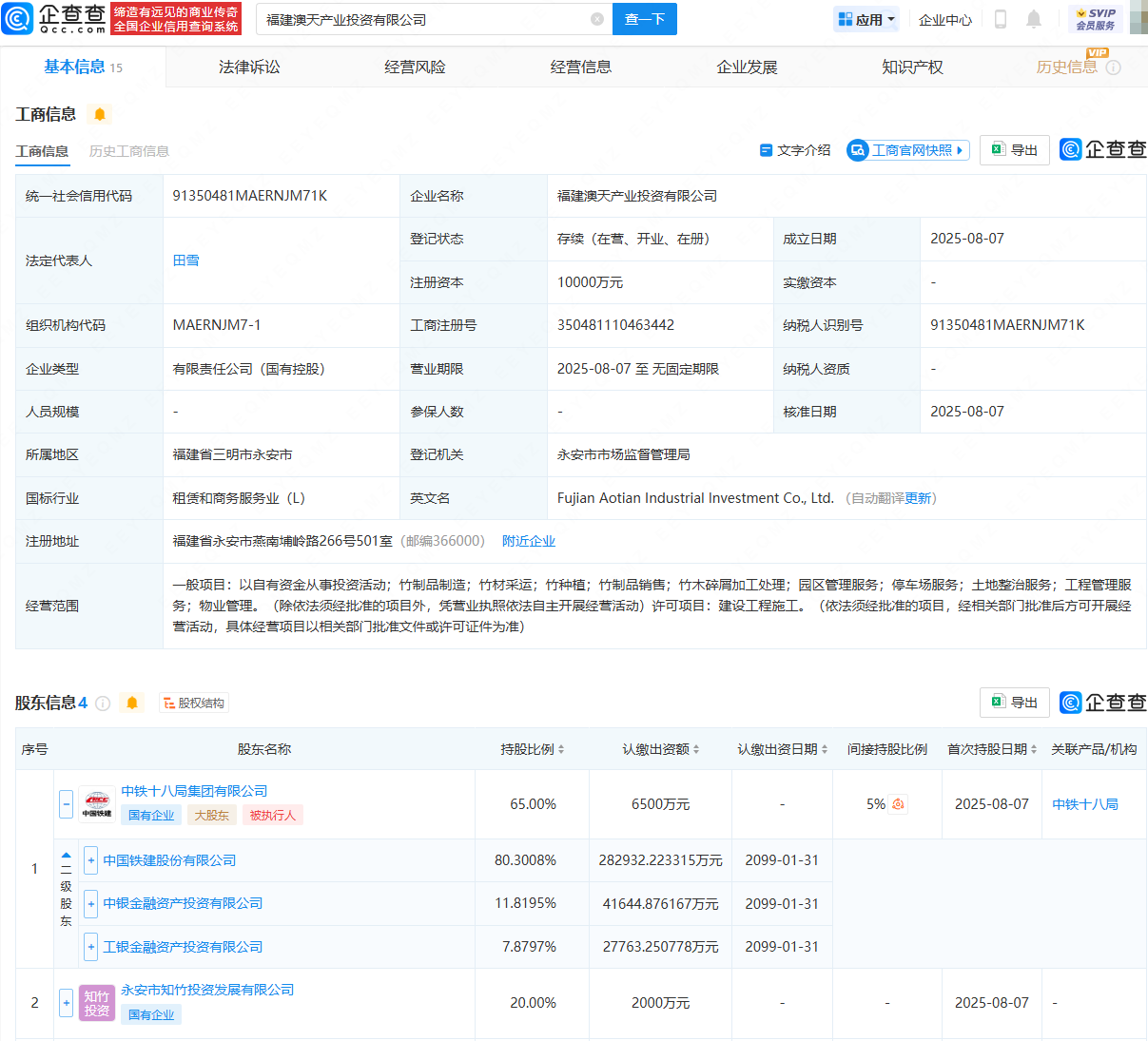This screenshot has height=1041, width=1148.
Task: Open the 中铁十八局 company logo
Action: click(96, 804)
